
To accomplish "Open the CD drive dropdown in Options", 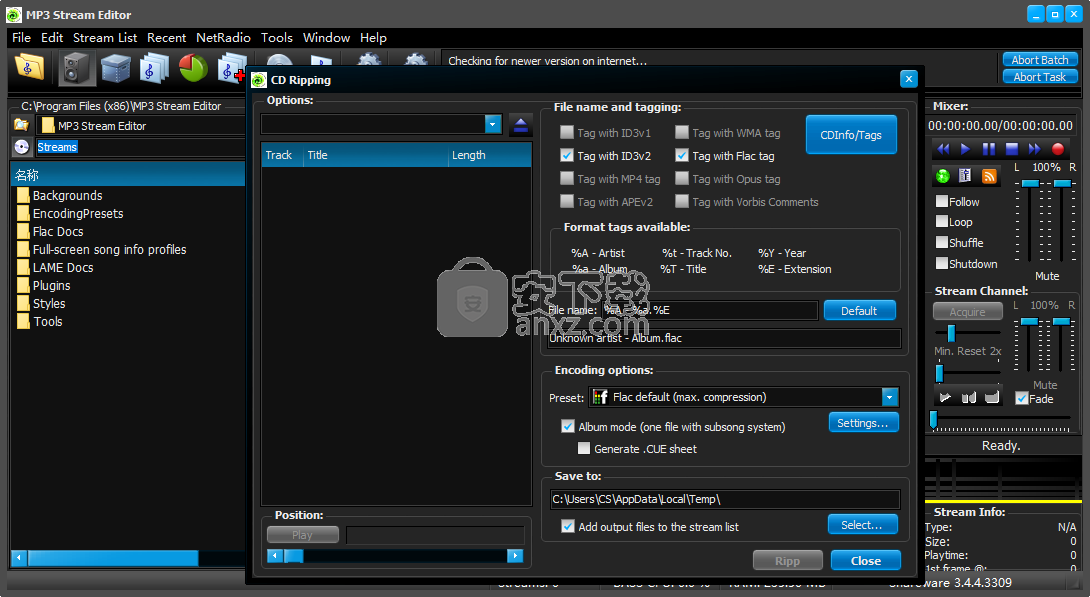I will pyautogui.click(x=493, y=124).
